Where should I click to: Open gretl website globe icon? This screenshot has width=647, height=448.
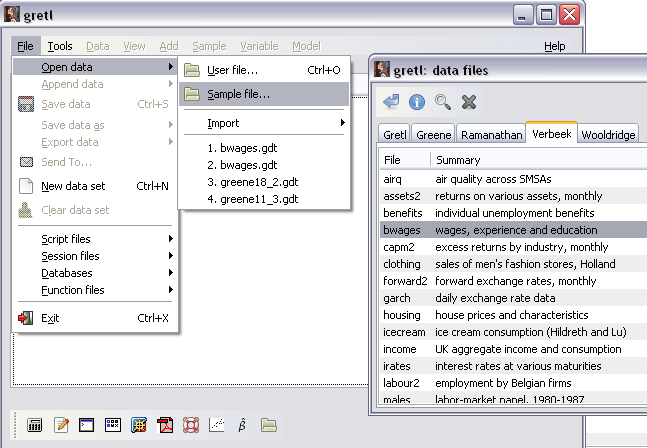coord(139,425)
